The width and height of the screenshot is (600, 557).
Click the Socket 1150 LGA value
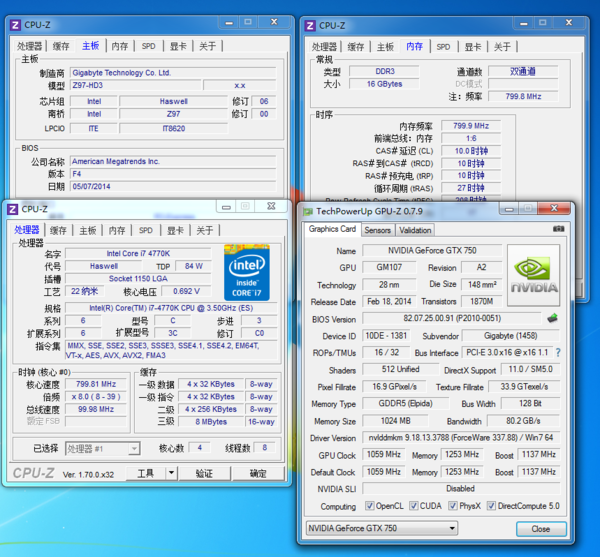[138, 278]
